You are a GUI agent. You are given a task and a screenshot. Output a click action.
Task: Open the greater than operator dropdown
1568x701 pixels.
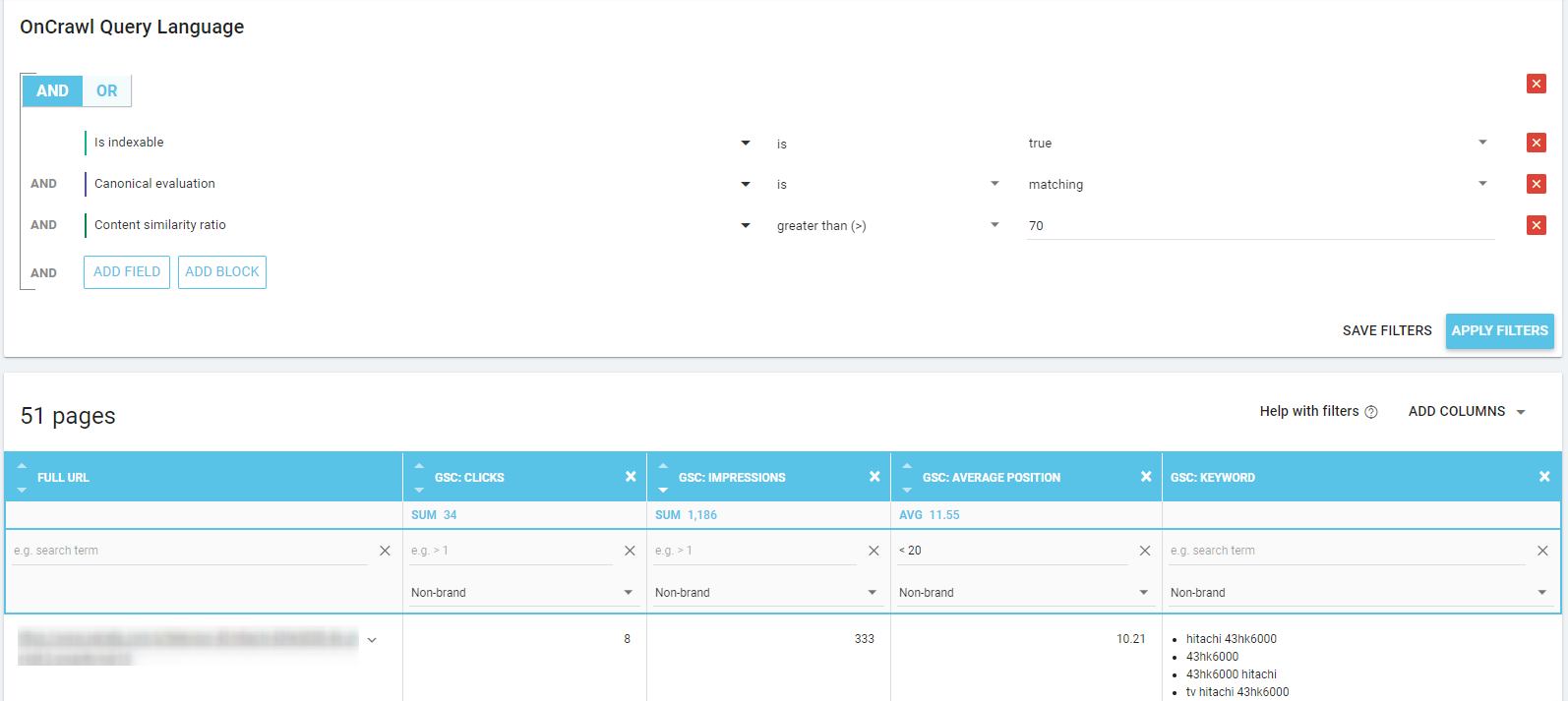tap(995, 225)
